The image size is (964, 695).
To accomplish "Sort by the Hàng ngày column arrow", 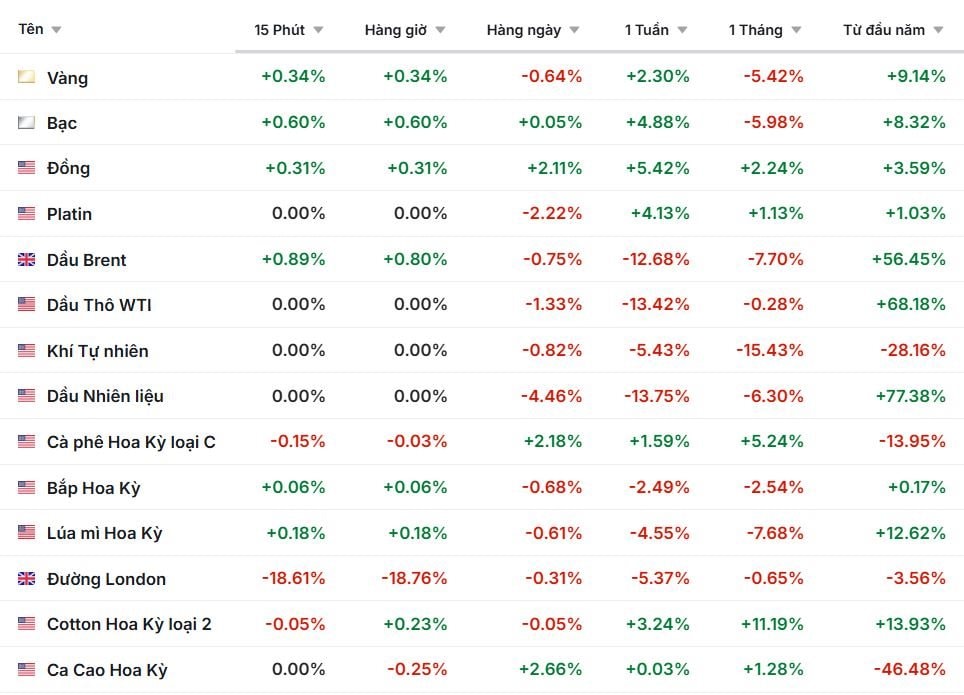I will tap(574, 30).
